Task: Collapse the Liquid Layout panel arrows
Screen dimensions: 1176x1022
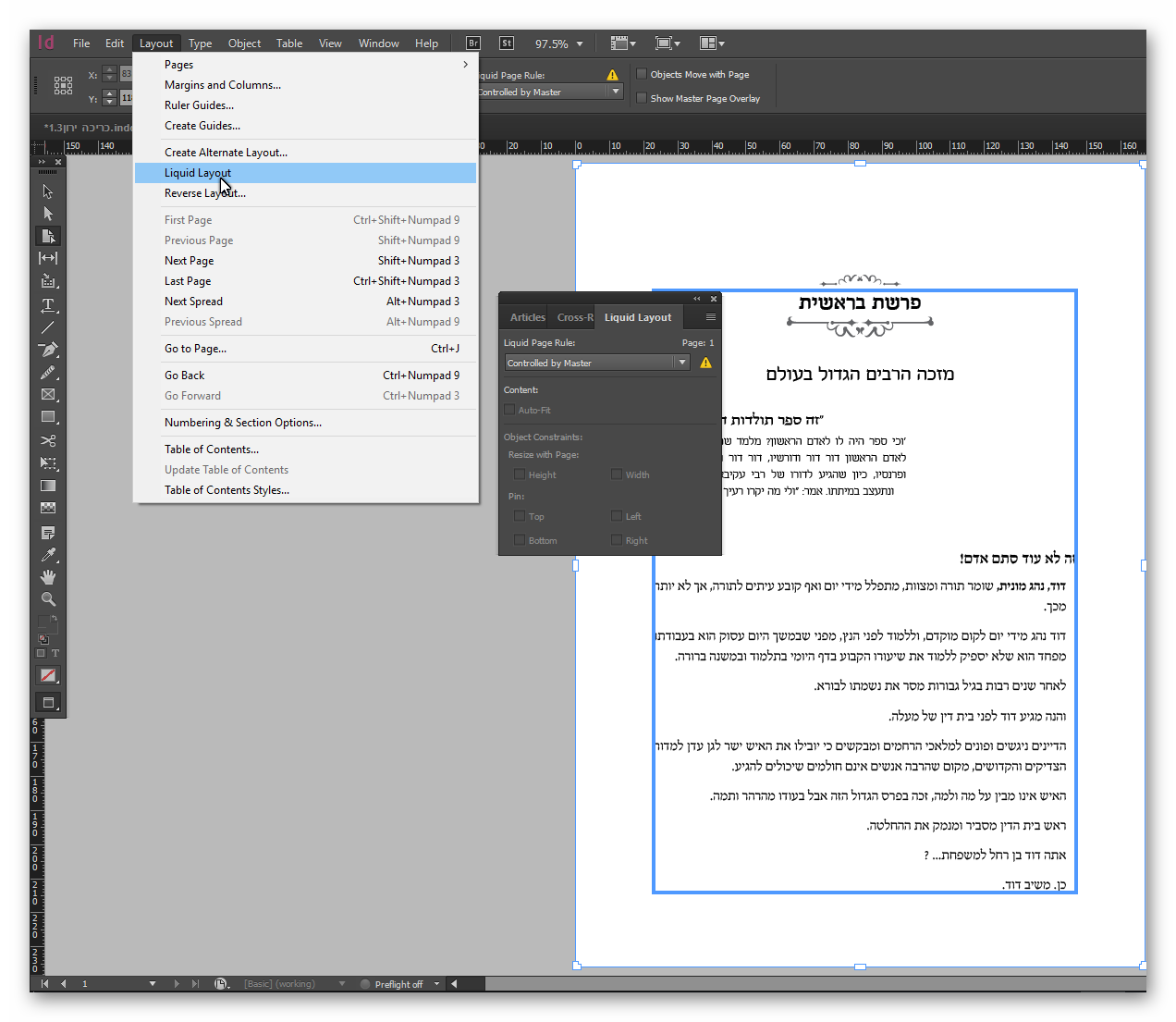Action: tap(697, 299)
